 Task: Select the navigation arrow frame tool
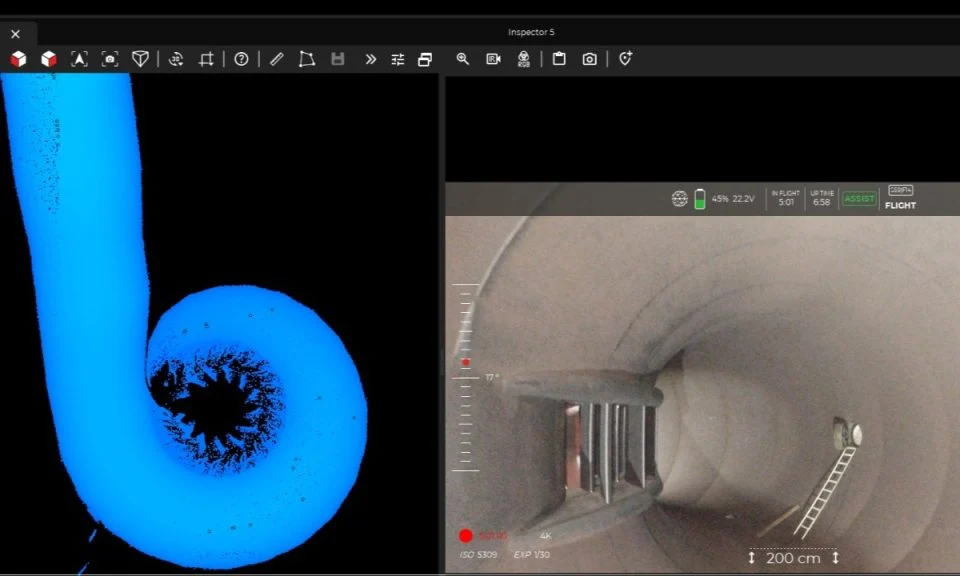coord(79,59)
